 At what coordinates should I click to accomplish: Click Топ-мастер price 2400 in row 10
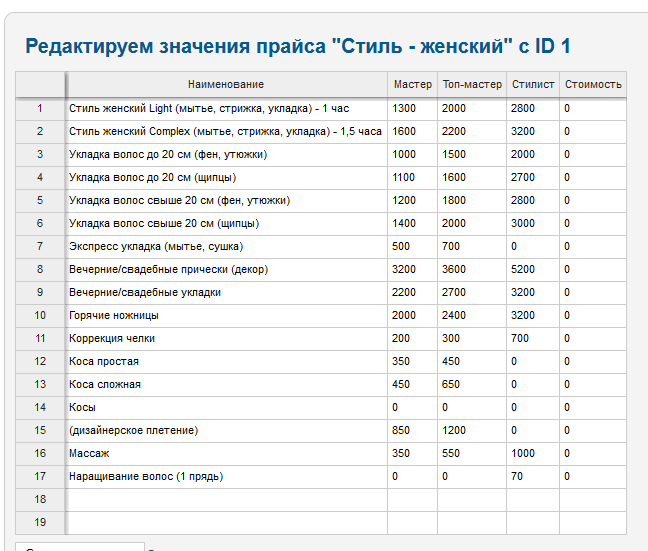click(472, 316)
